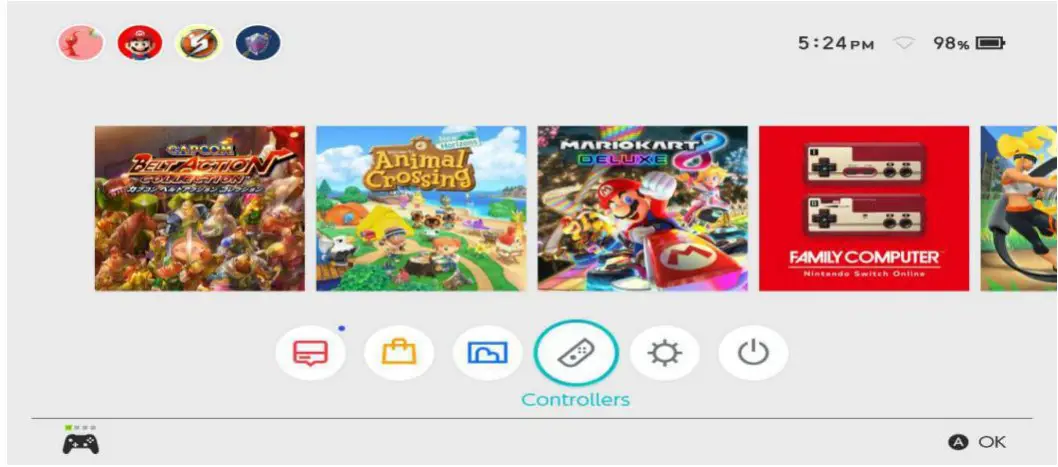Launch Animal Crossing New Horizons
1058x467 pixels.
click(x=421, y=209)
